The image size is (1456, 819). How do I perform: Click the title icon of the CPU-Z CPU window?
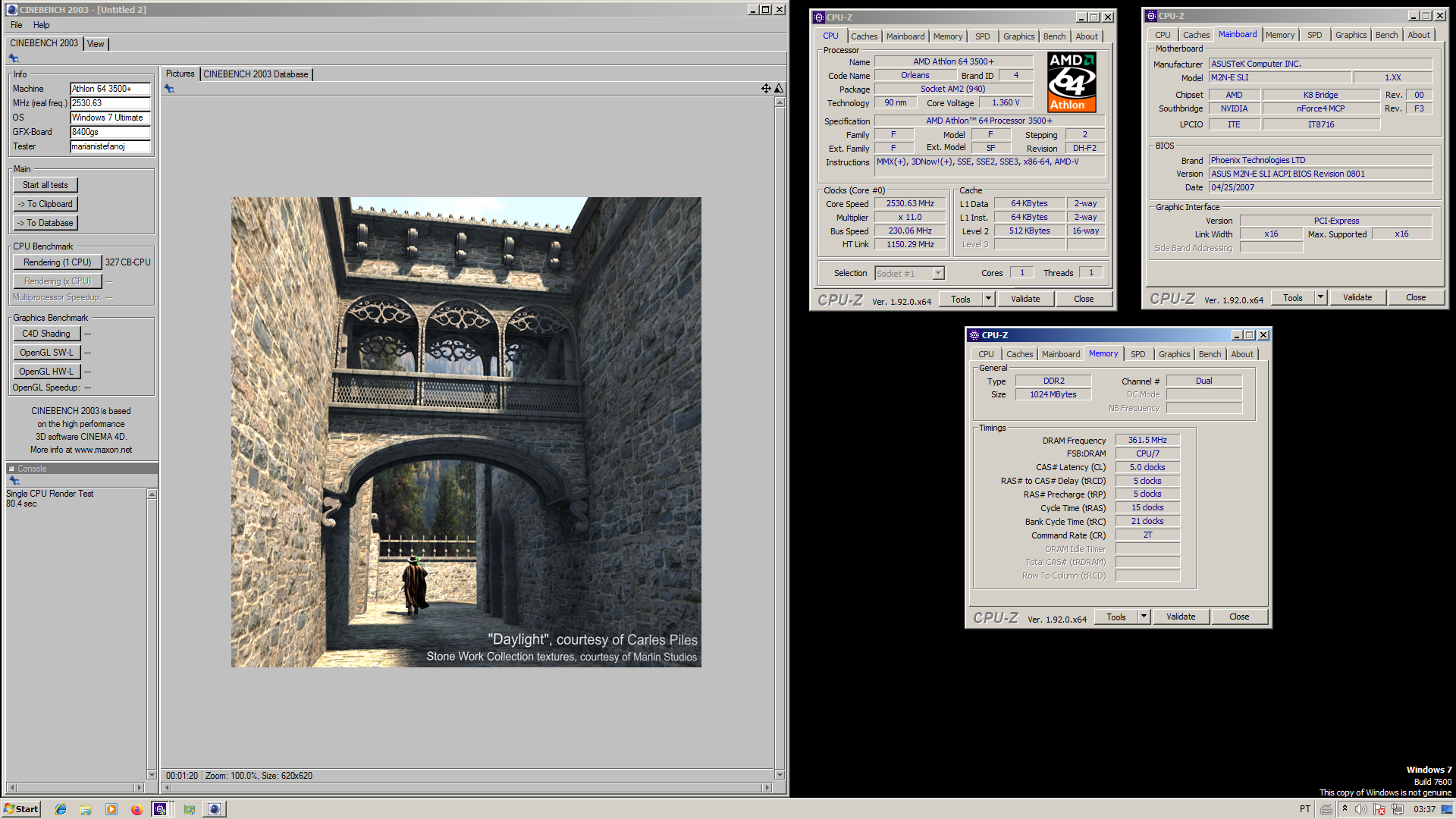pos(819,17)
